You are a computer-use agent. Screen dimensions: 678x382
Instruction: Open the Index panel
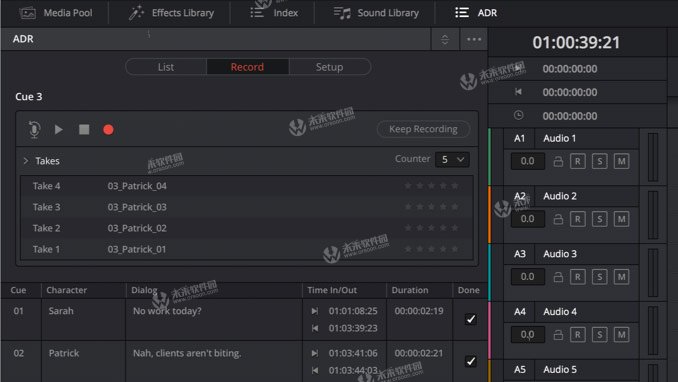tap(274, 13)
